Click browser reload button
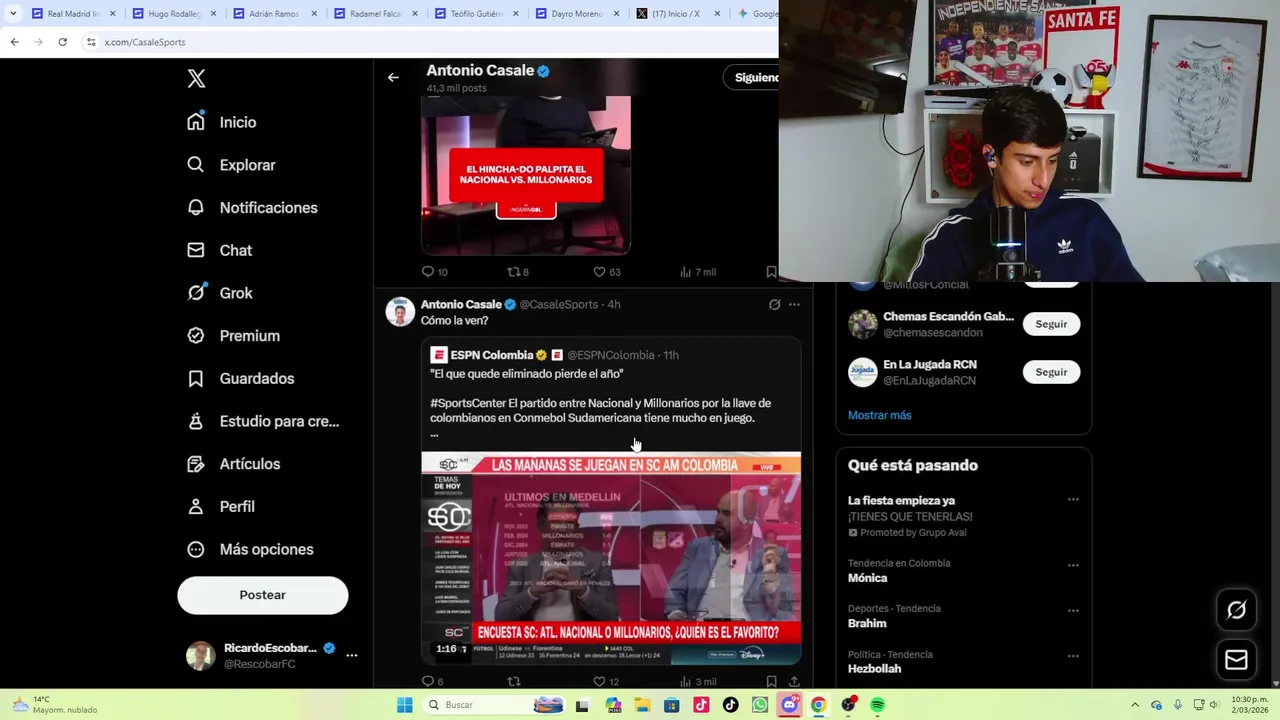The height and width of the screenshot is (720, 1280). 62,42
